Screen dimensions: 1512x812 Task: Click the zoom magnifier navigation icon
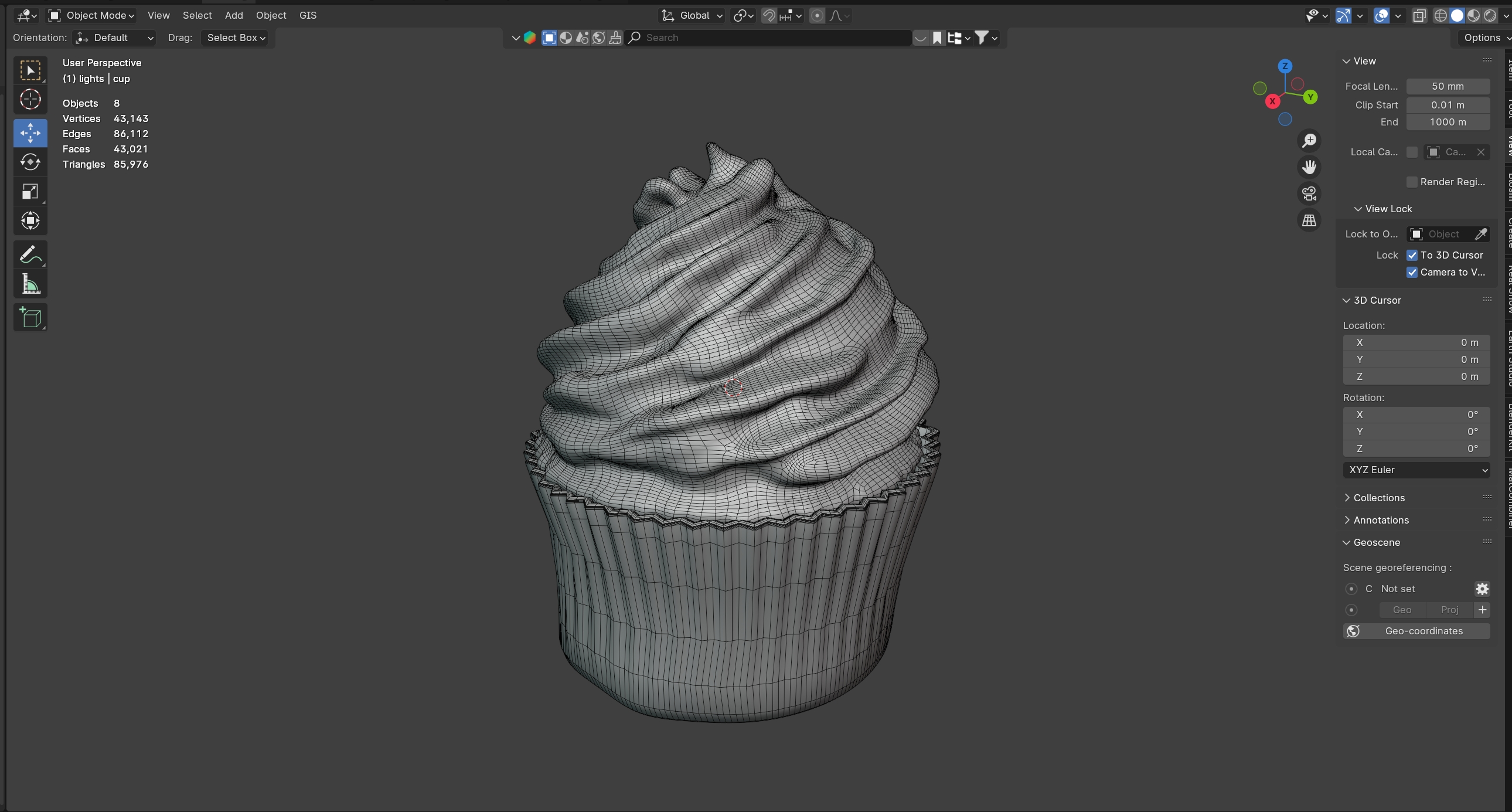[x=1309, y=141]
